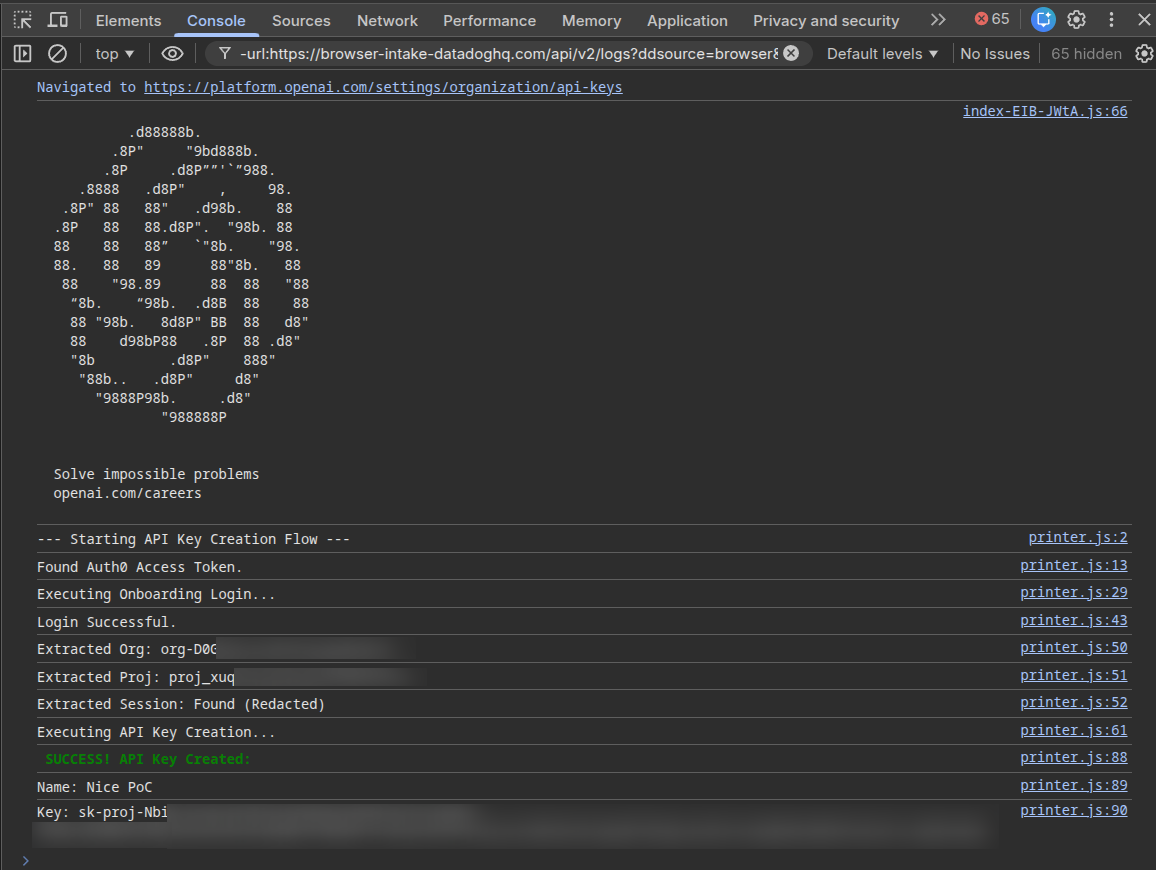The image size is (1156, 870).
Task: Go to the Performance tab
Action: [x=490, y=21]
